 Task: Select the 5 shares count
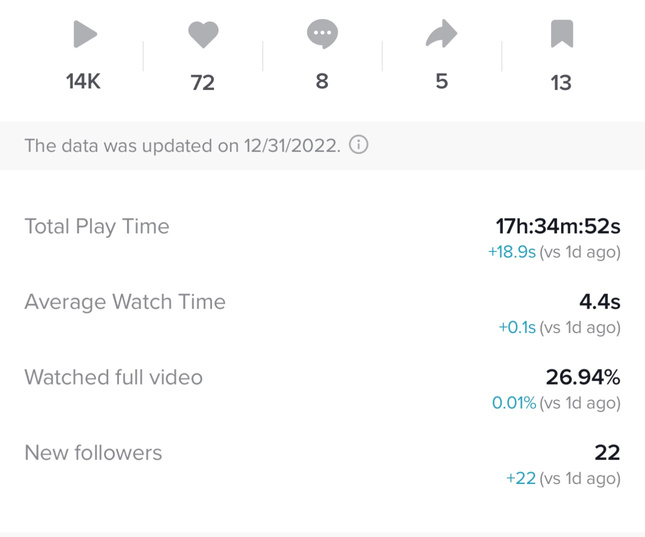tap(441, 82)
